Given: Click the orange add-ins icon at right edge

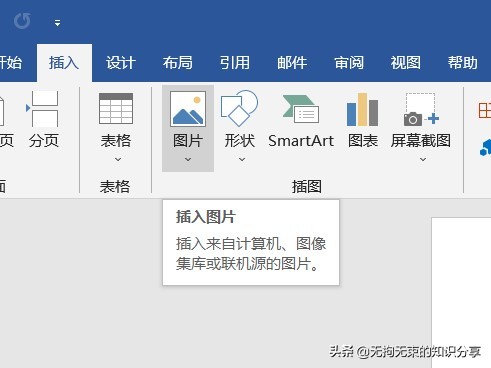Looking at the screenshot, I should pyautogui.click(x=485, y=111).
